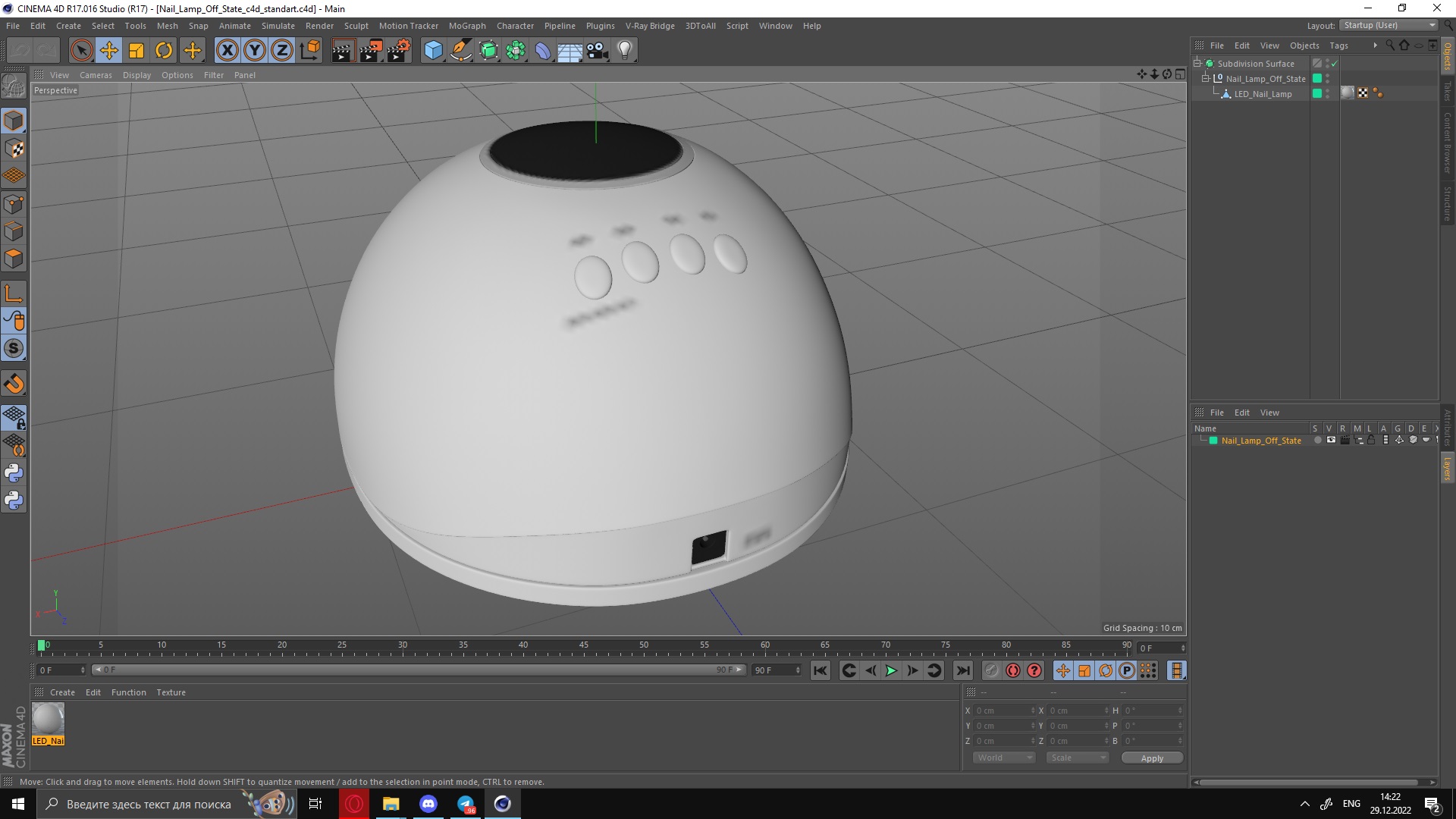Select the Scale tool icon
This screenshot has width=1456, height=819.
(136, 51)
